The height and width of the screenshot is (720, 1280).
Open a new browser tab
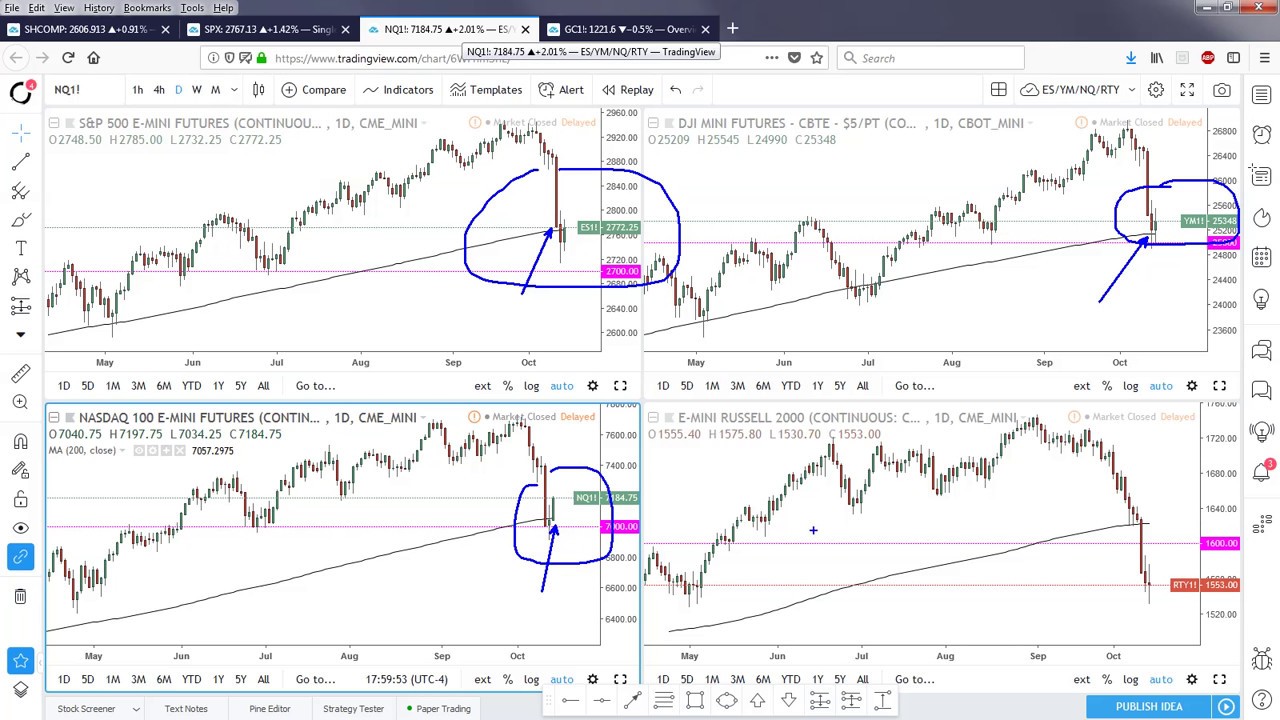tap(732, 29)
